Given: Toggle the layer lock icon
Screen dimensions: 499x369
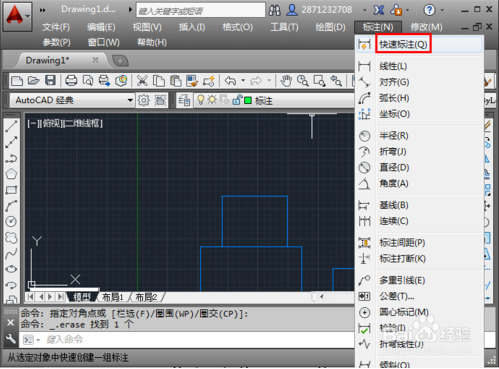Looking at the screenshot, I should [x=237, y=100].
